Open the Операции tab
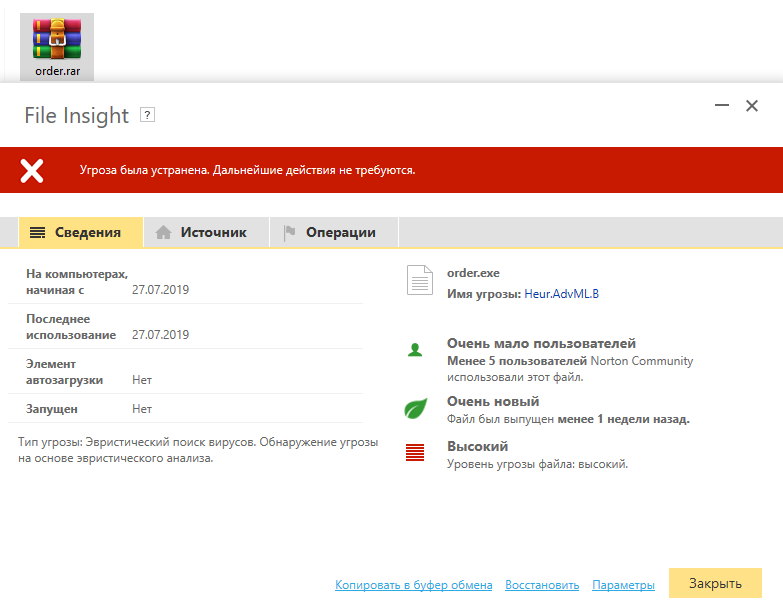The width and height of the screenshot is (783, 606). 334,232
